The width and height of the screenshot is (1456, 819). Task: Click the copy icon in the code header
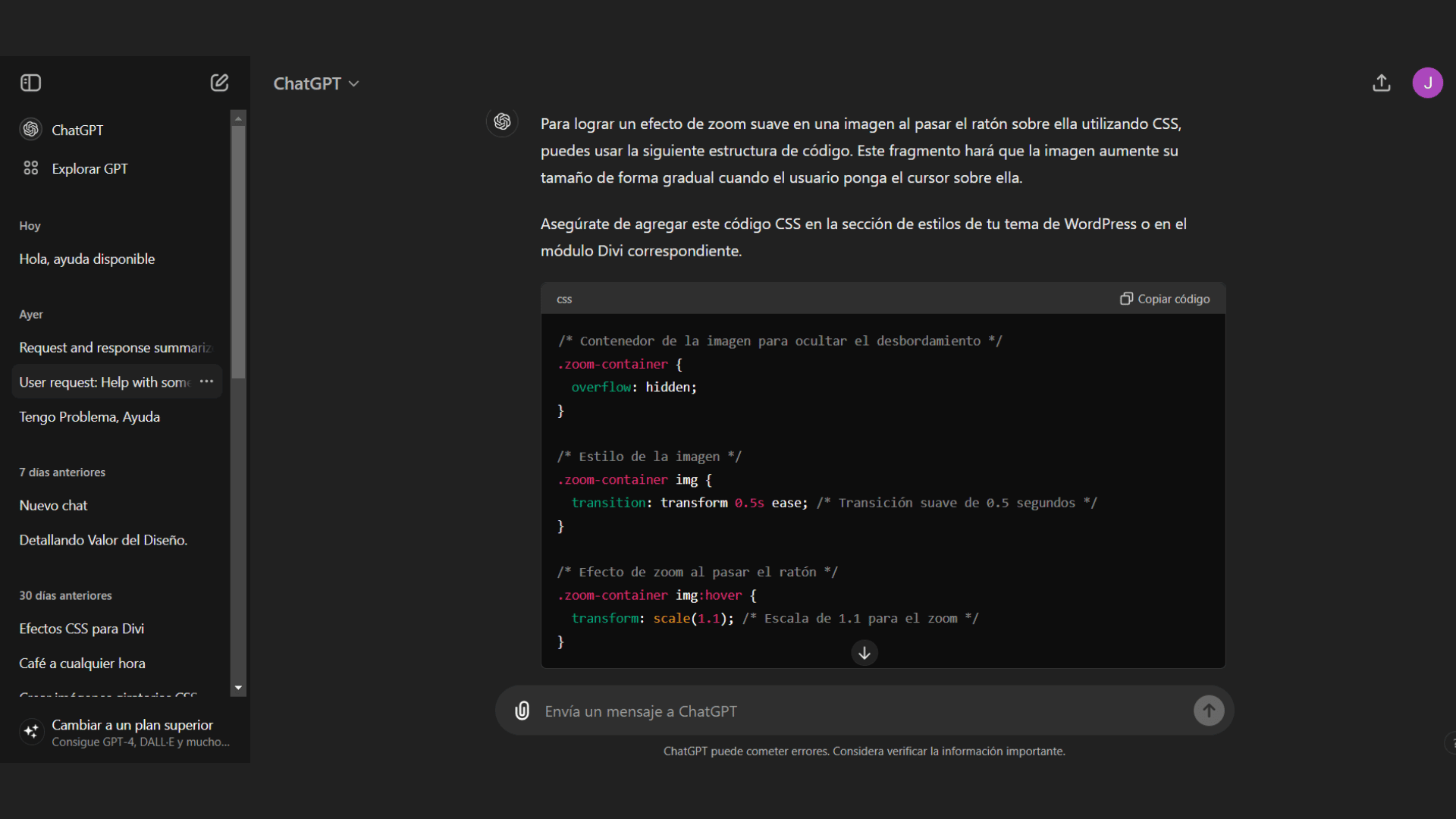(x=1126, y=298)
